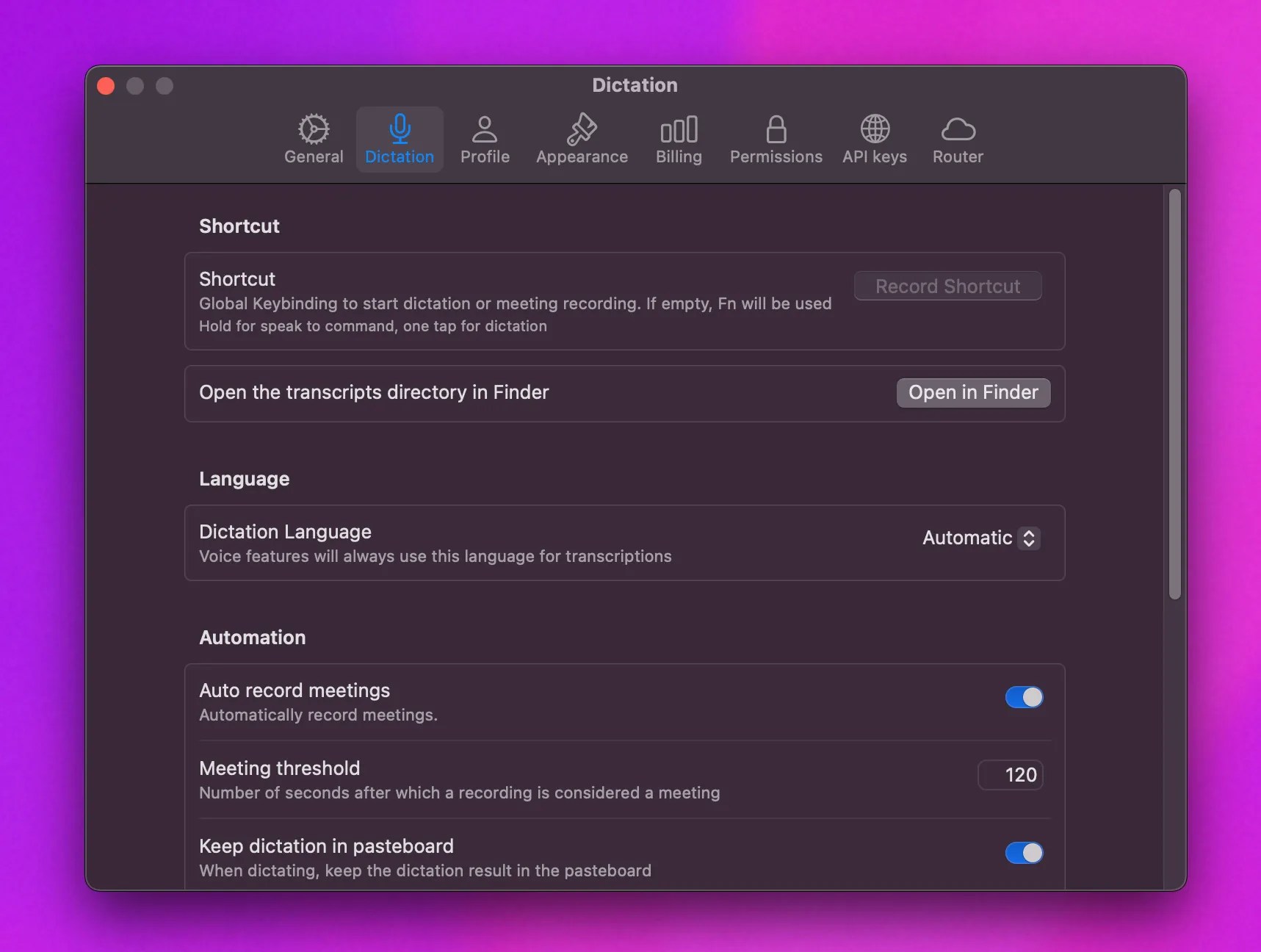Select the Dictation microphone icon

click(x=400, y=129)
